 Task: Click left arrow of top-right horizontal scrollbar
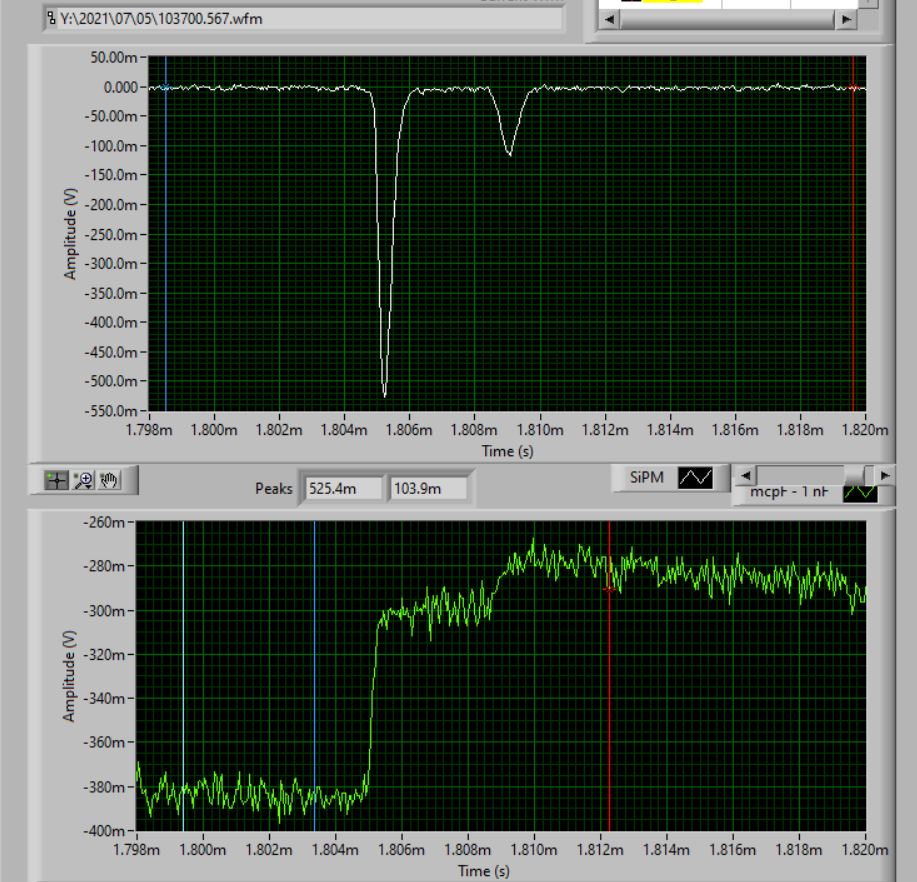[x=609, y=19]
